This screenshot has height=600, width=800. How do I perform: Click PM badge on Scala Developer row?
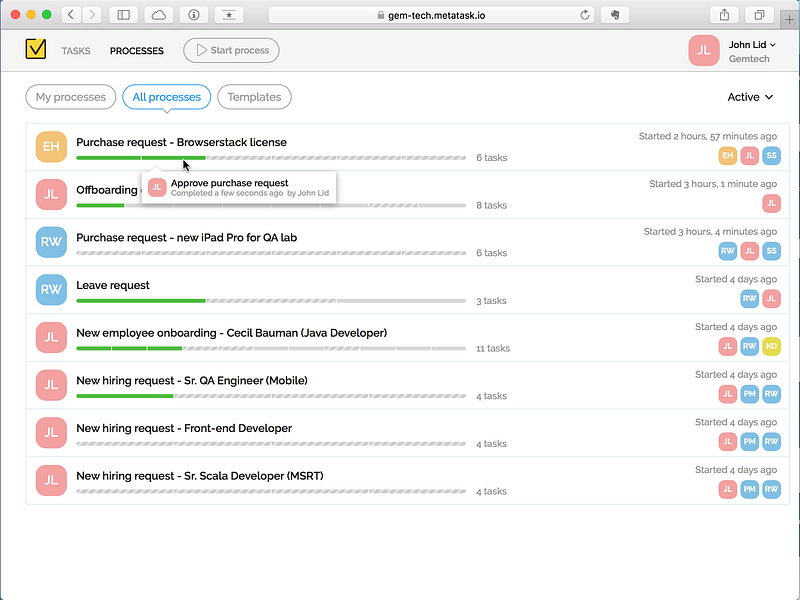click(749, 489)
